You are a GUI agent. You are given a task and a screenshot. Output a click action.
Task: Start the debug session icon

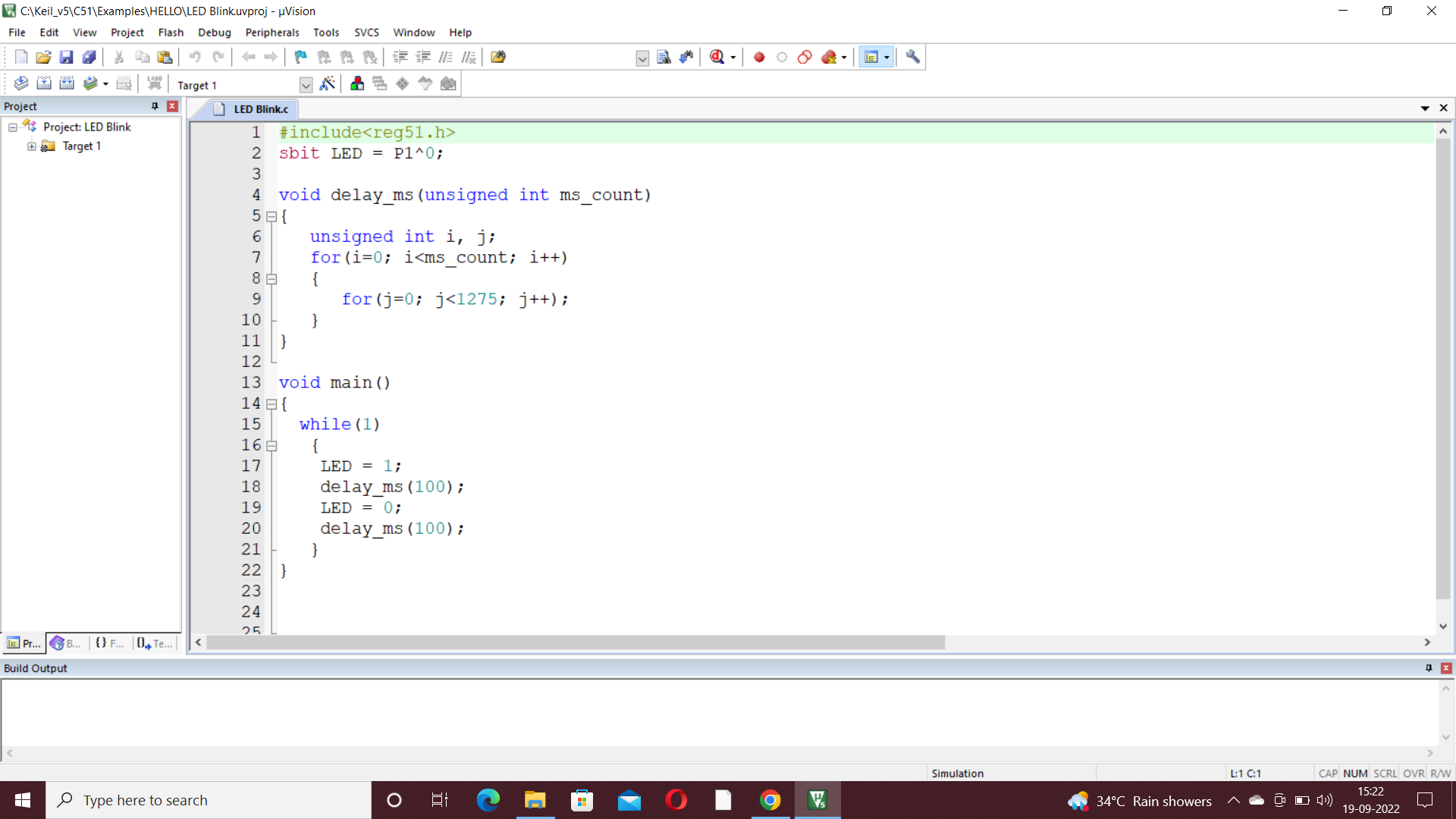(x=717, y=57)
